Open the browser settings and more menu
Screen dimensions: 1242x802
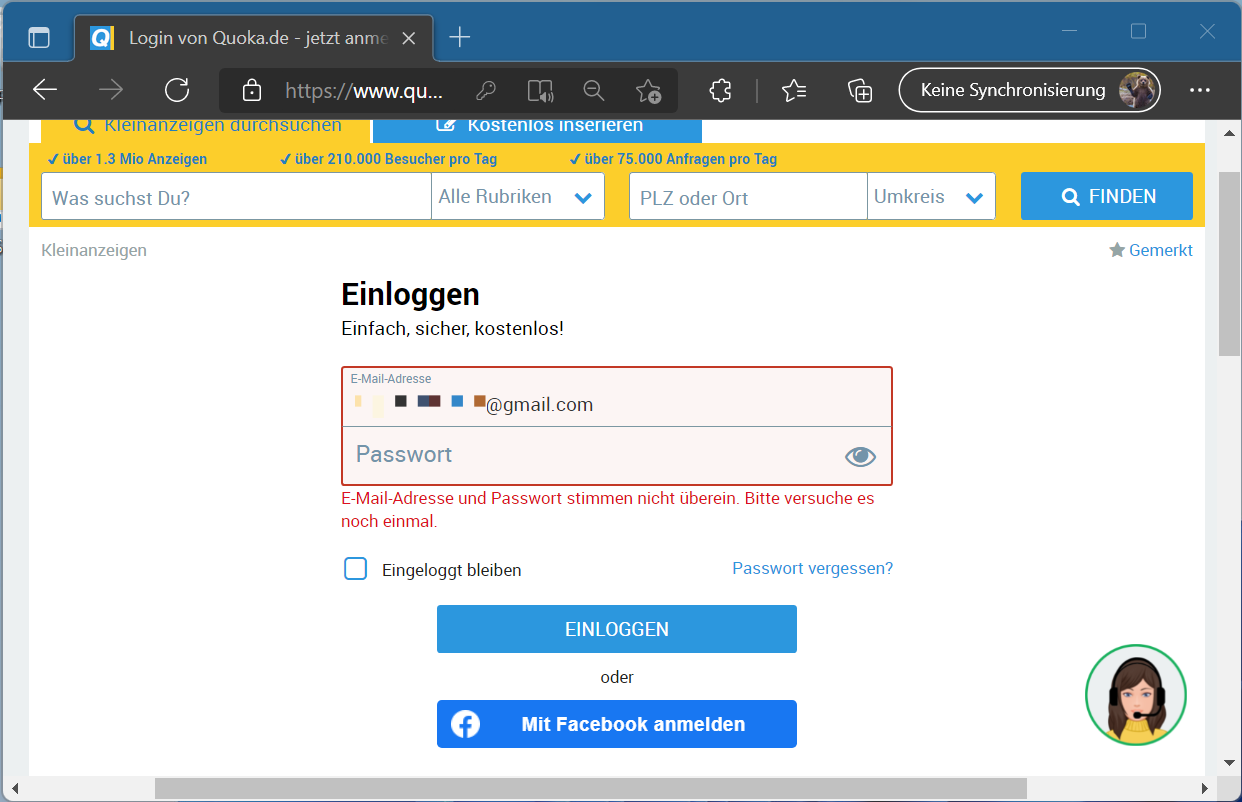coord(1200,91)
